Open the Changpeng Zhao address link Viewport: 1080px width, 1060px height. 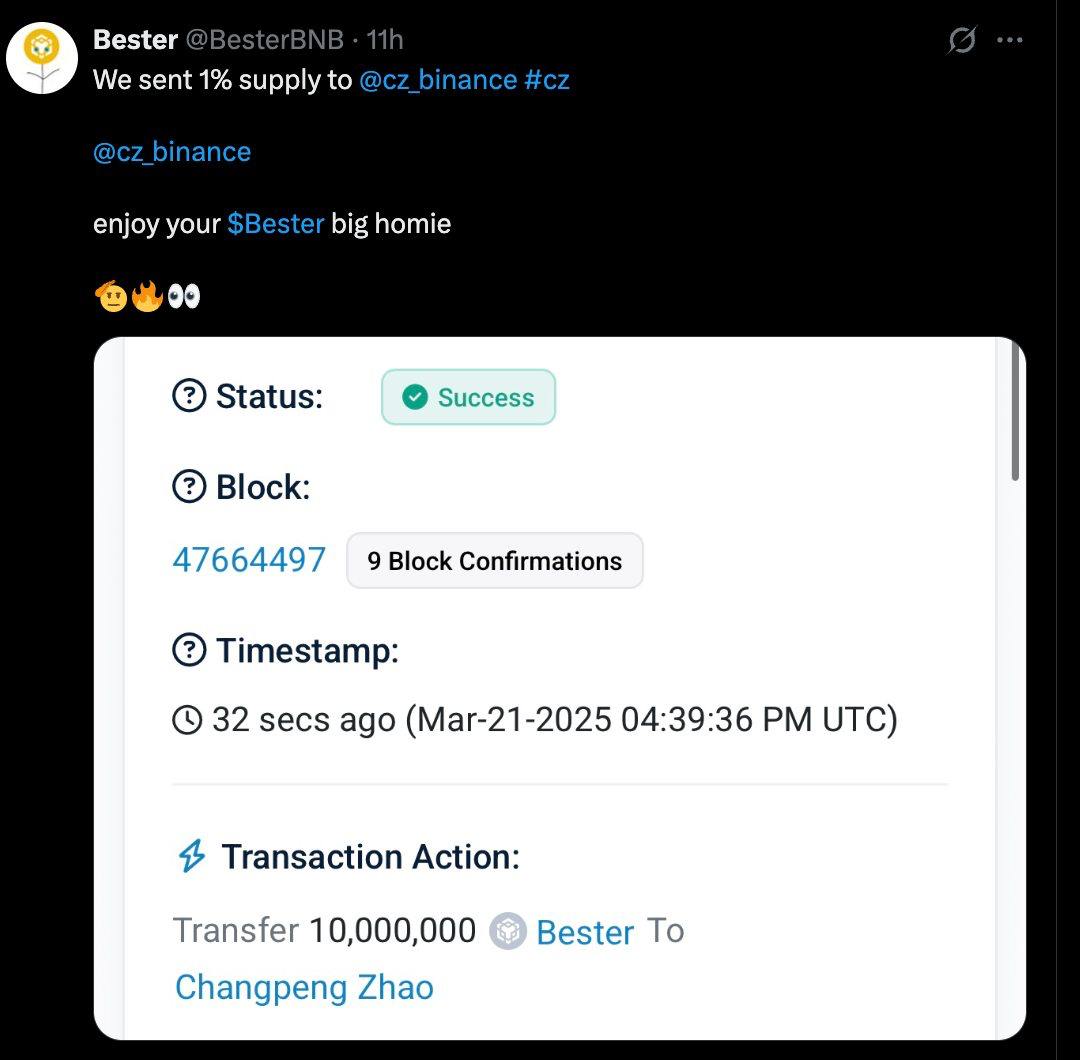pyautogui.click(x=304, y=988)
